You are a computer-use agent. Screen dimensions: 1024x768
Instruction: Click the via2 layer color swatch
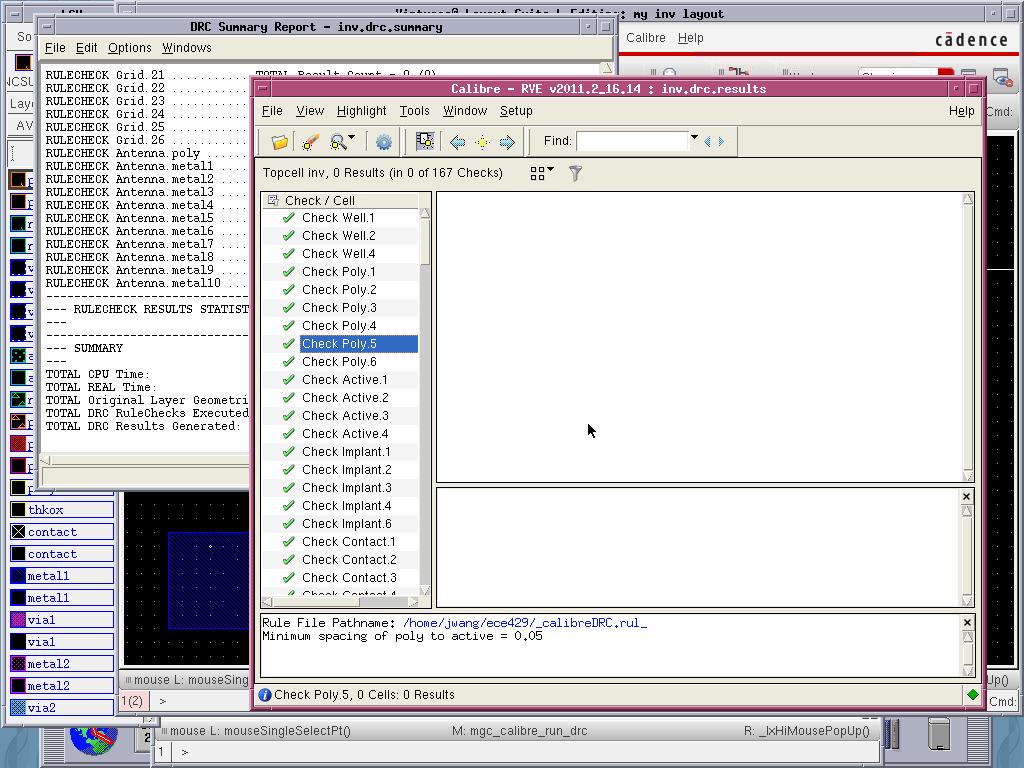18,708
